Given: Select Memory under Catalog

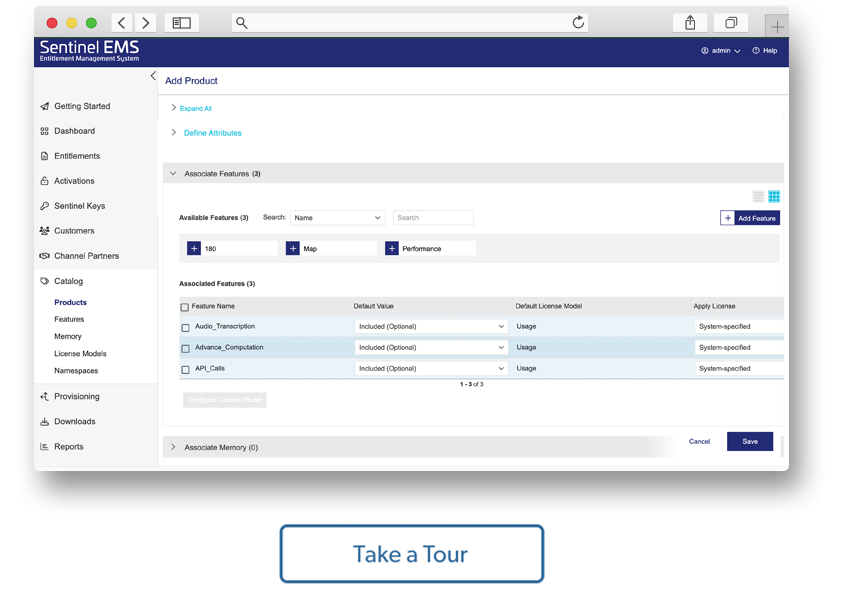Looking at the screenshot, I should 68,337.
